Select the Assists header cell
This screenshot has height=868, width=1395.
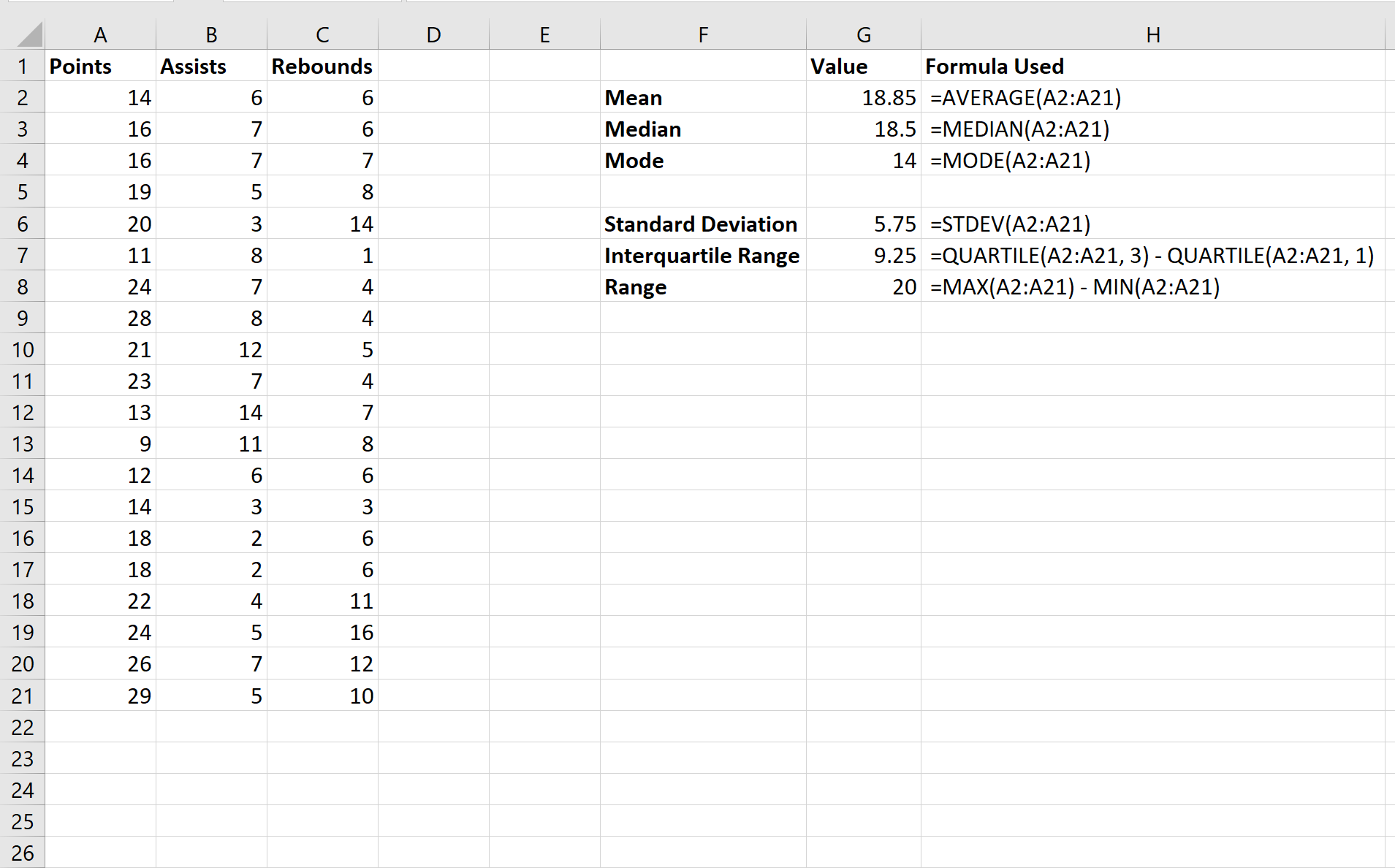point(211,66)
